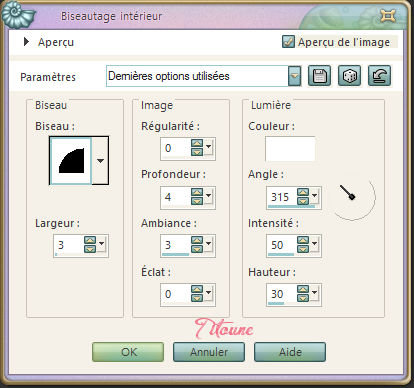Randomize parameters with the dice icon

pyautogui.click(x=349, y=76)
